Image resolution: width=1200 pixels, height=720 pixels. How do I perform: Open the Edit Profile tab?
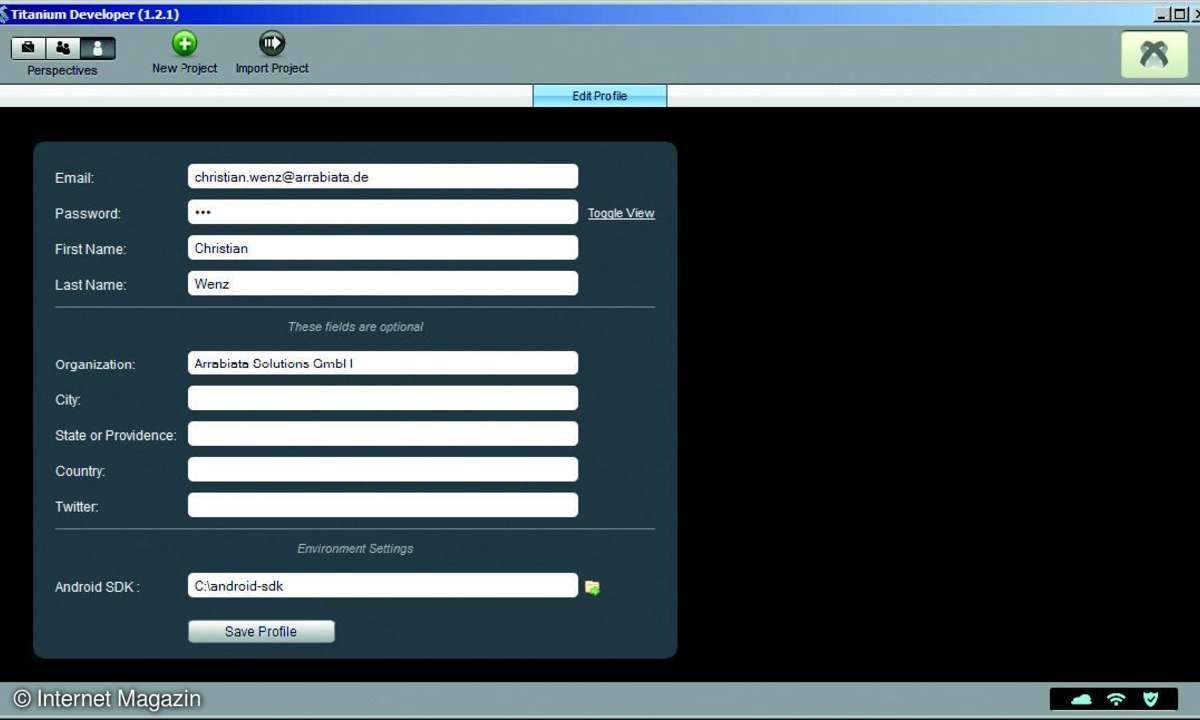600,96
